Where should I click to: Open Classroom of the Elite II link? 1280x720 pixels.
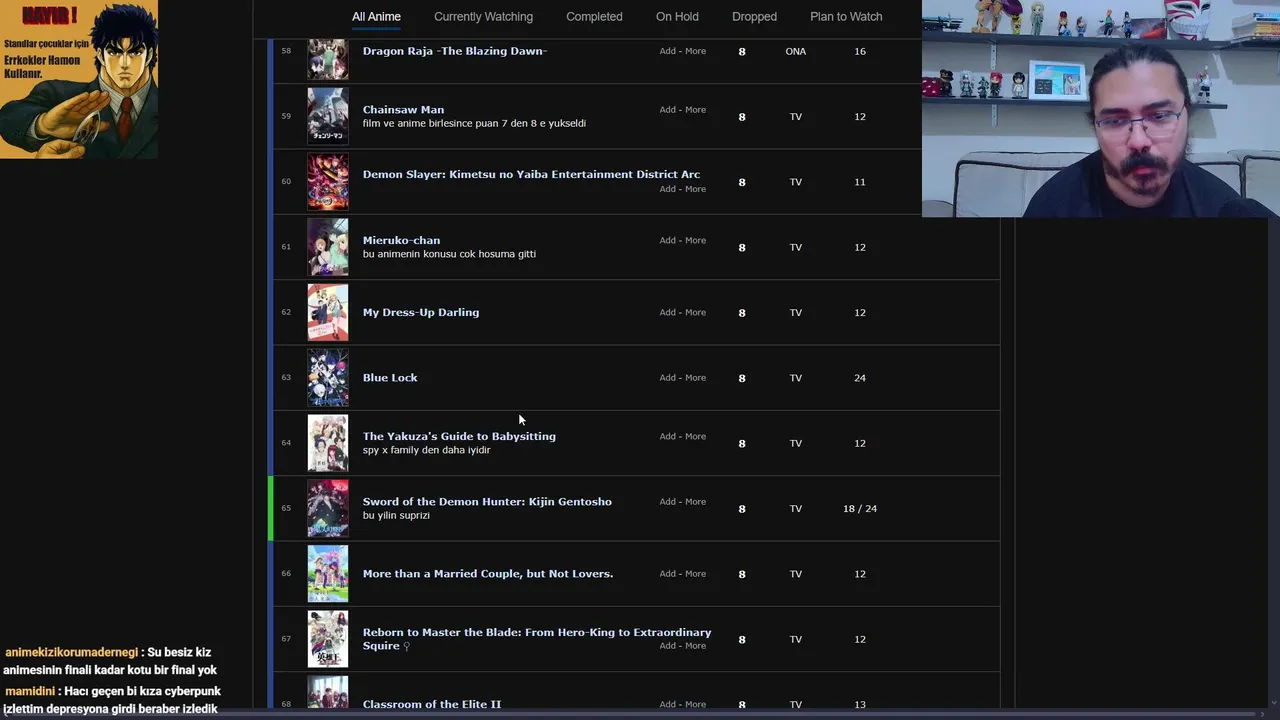[431, 704]
